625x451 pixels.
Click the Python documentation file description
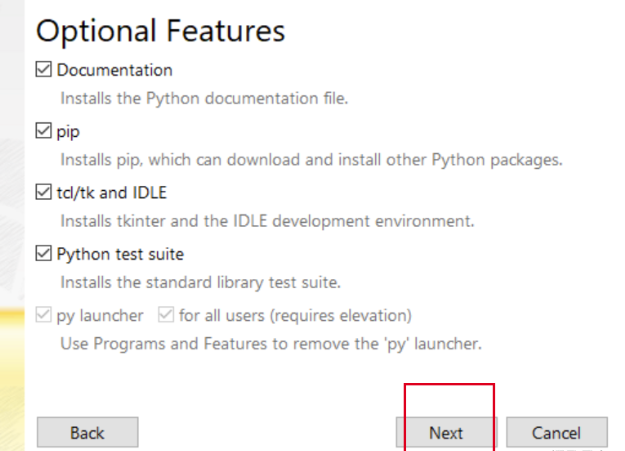204,99
